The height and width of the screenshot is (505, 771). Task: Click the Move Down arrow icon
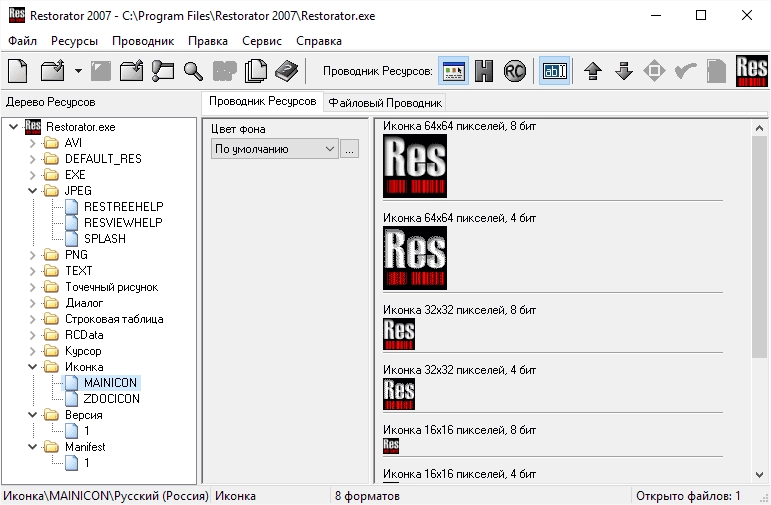coord(624,71)
